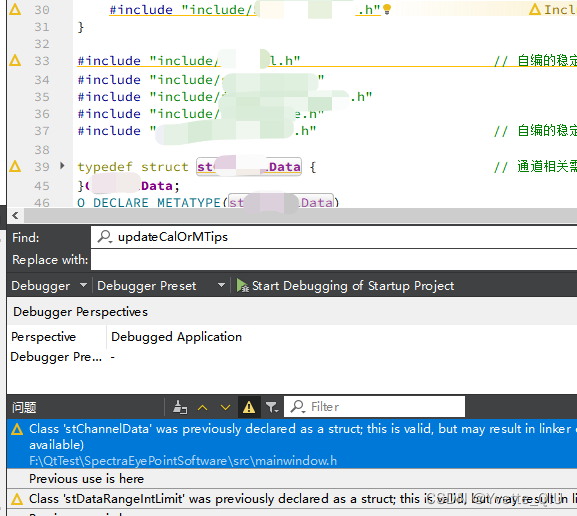Click the warning triangle on line 39
Image resolution: width=577 pixels, height=516 pixels.
coord(15,166)
